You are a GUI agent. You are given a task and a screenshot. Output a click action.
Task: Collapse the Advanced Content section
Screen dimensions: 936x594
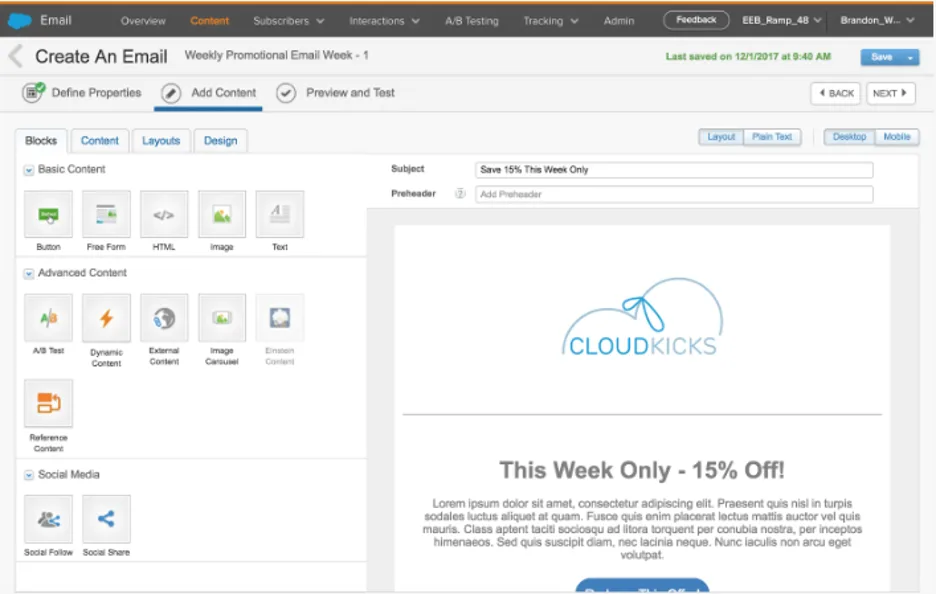pyautogui.click(x=29, y=273)
